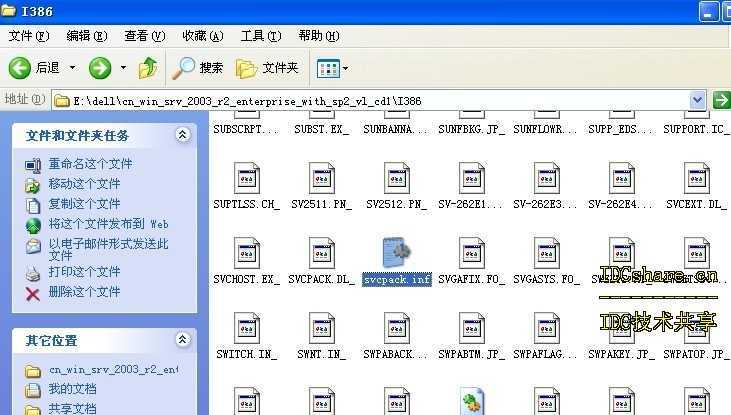Expand the address bar dropdown list
Viewport: 731px width, 415px height.
coord(697,100)
